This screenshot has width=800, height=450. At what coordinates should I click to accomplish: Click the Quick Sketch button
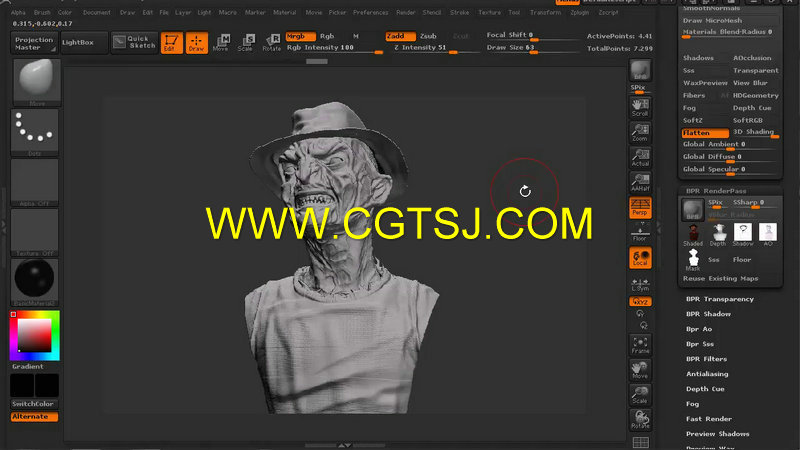[x=134, y=42]
